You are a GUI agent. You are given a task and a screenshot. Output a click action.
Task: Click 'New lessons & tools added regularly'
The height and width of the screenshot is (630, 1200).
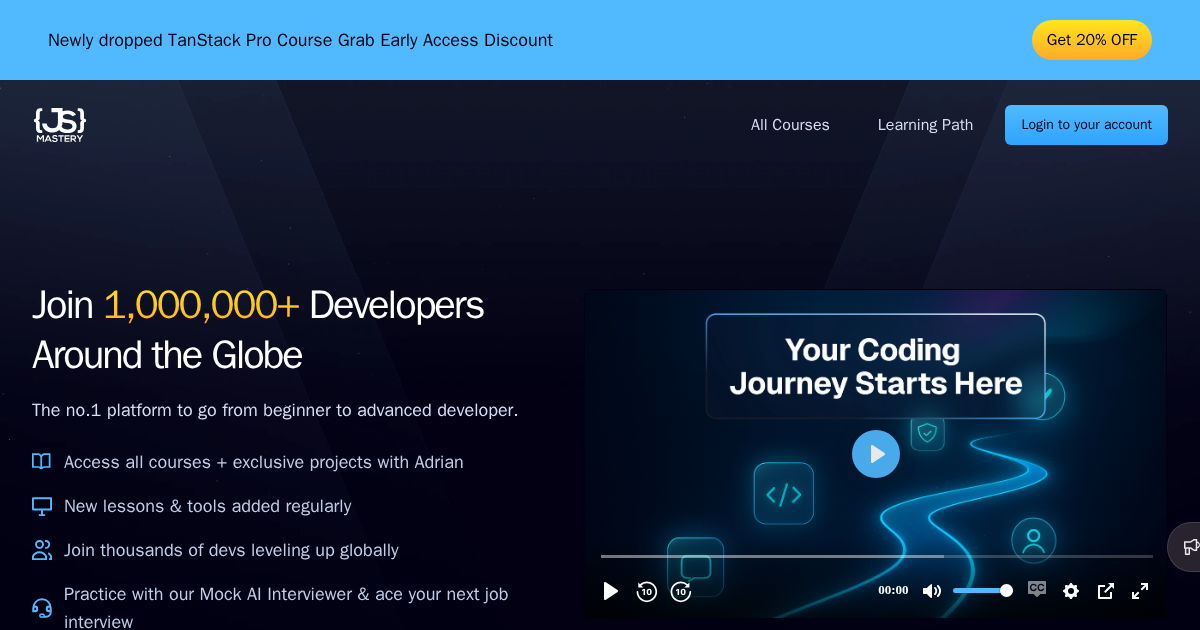click(x=208, y=506)
